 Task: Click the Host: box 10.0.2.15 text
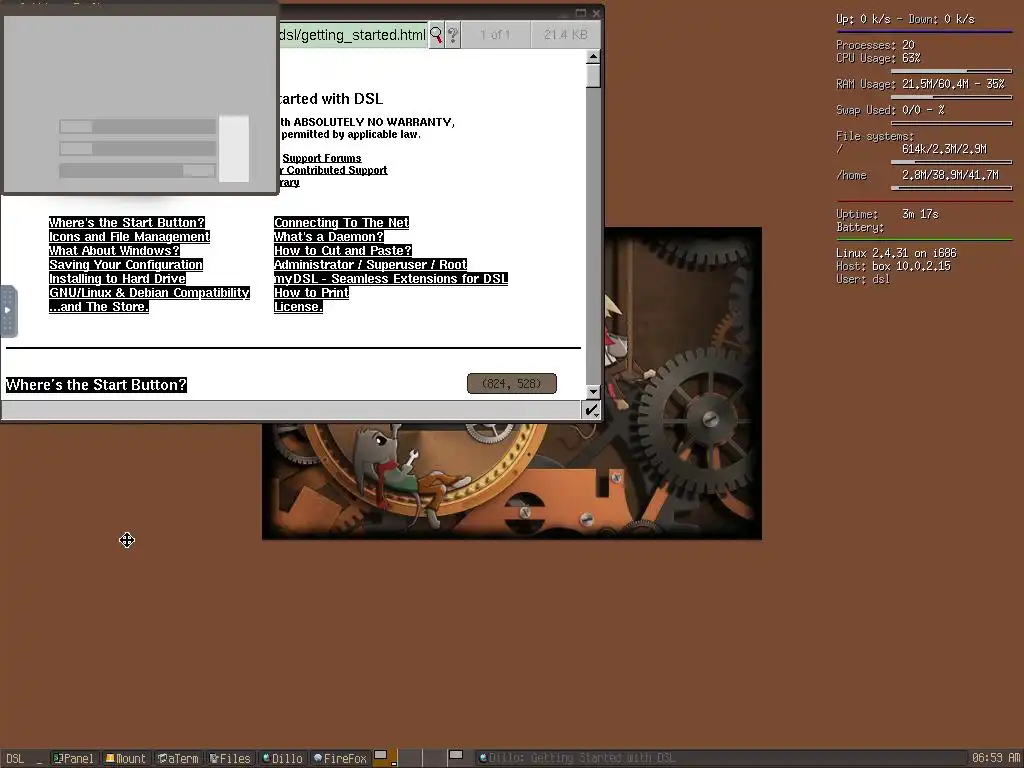click(893, 266)
